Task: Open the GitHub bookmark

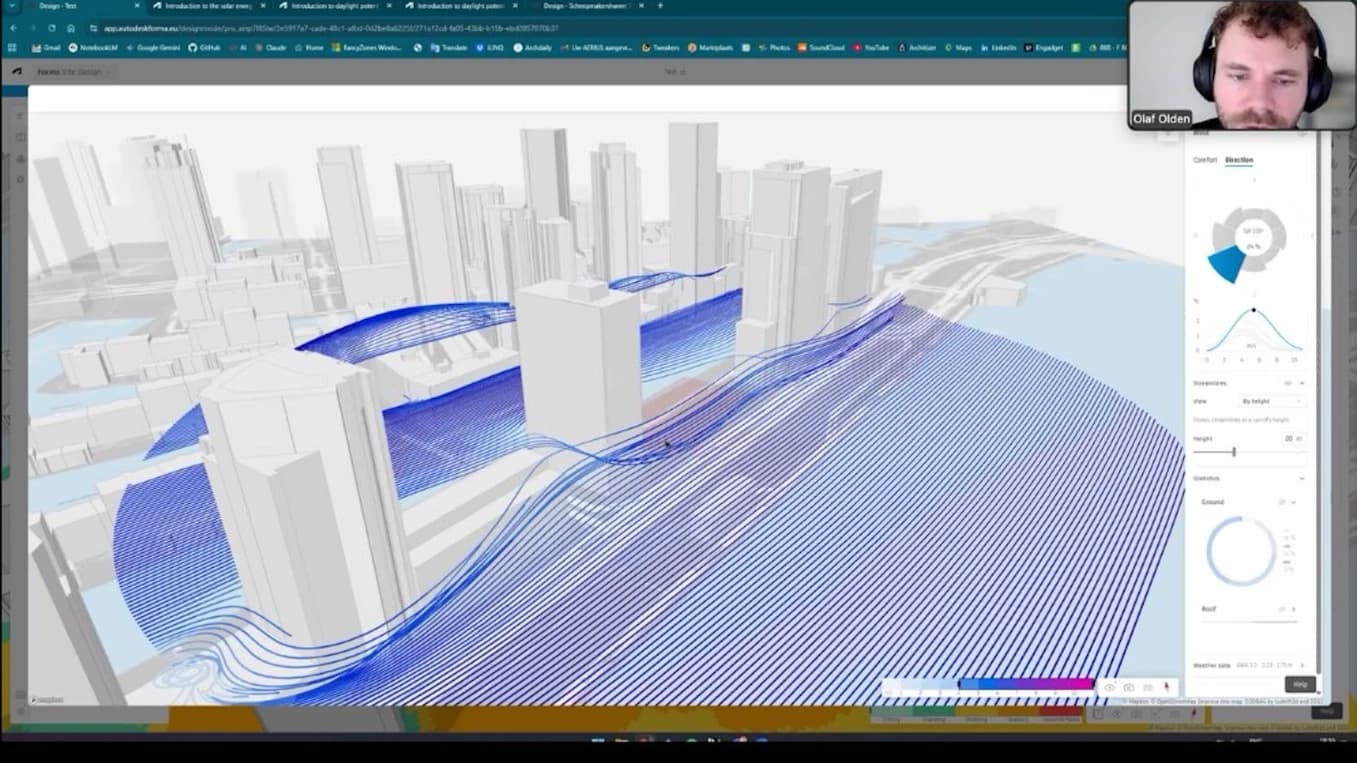Action: [205, 47]
